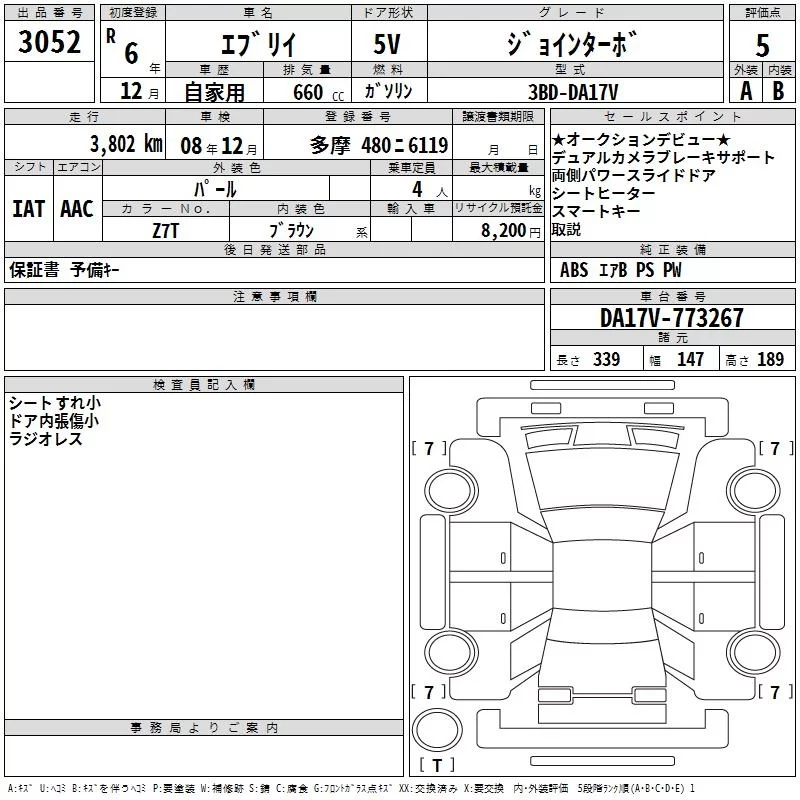This screenshot has height=800, width=800.
Task: Select the color number Z7T
Action: click(165, 231)
